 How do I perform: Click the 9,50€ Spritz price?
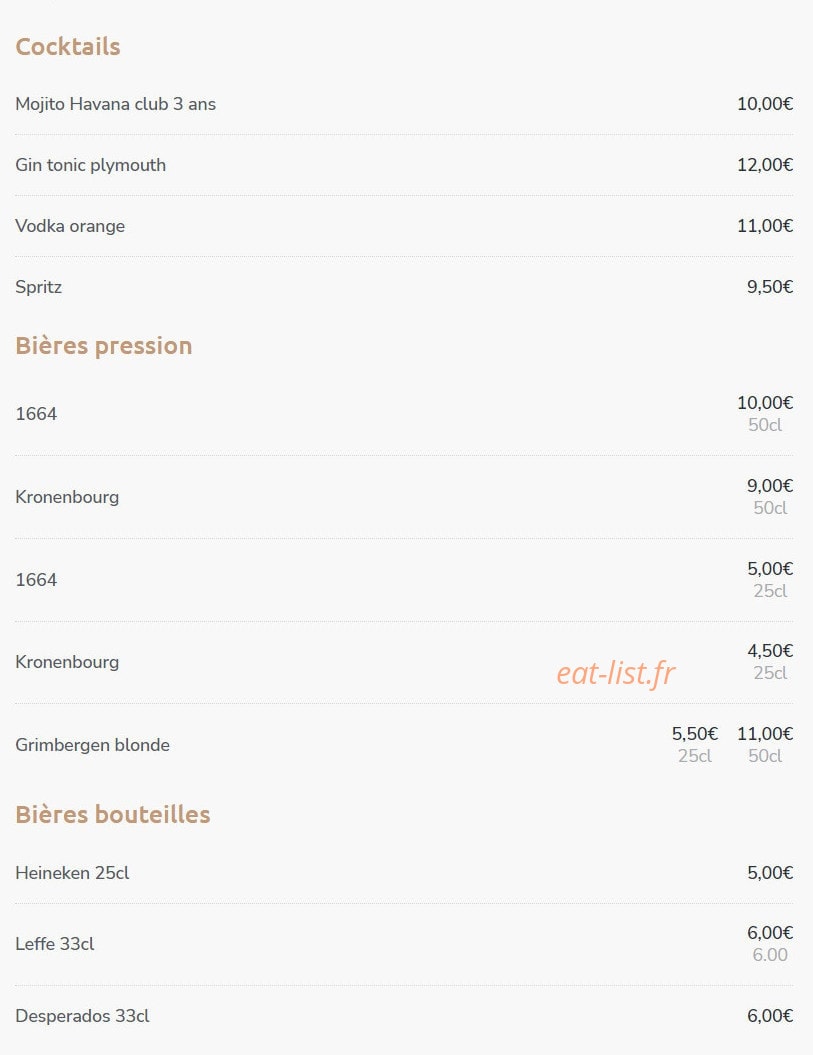tap(770, 287)
